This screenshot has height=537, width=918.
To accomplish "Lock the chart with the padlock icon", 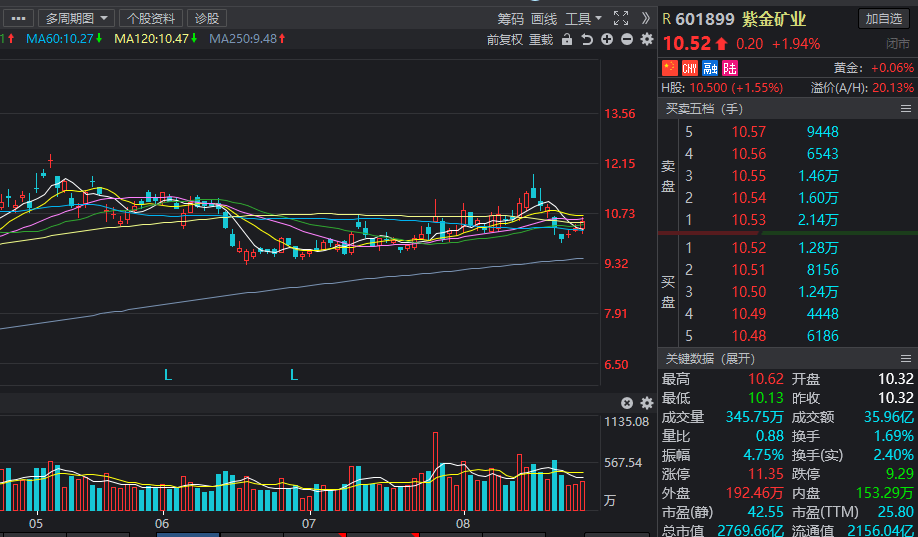I will click(x=567, y=39).
